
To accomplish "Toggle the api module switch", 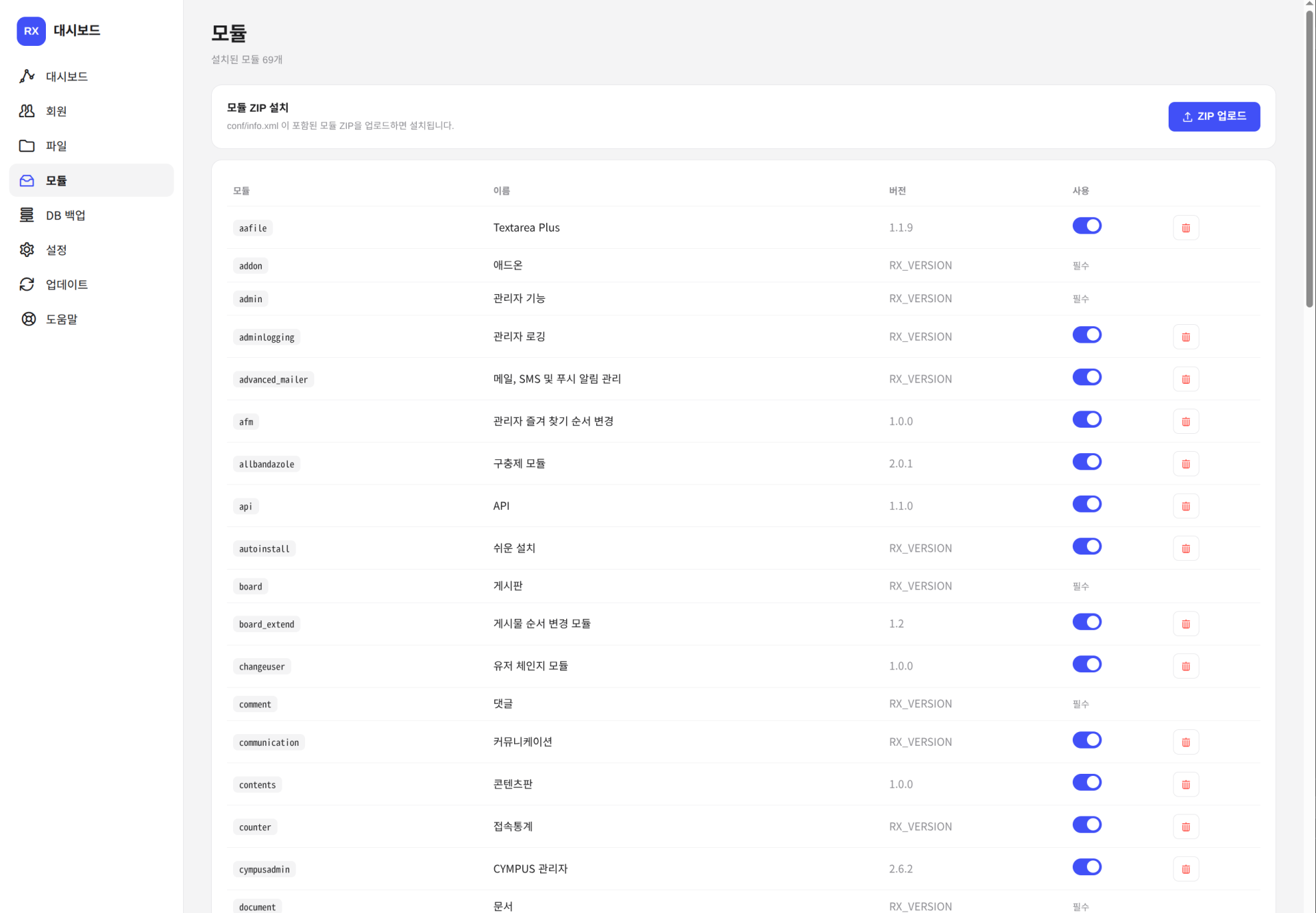I will click(1087, 504).
